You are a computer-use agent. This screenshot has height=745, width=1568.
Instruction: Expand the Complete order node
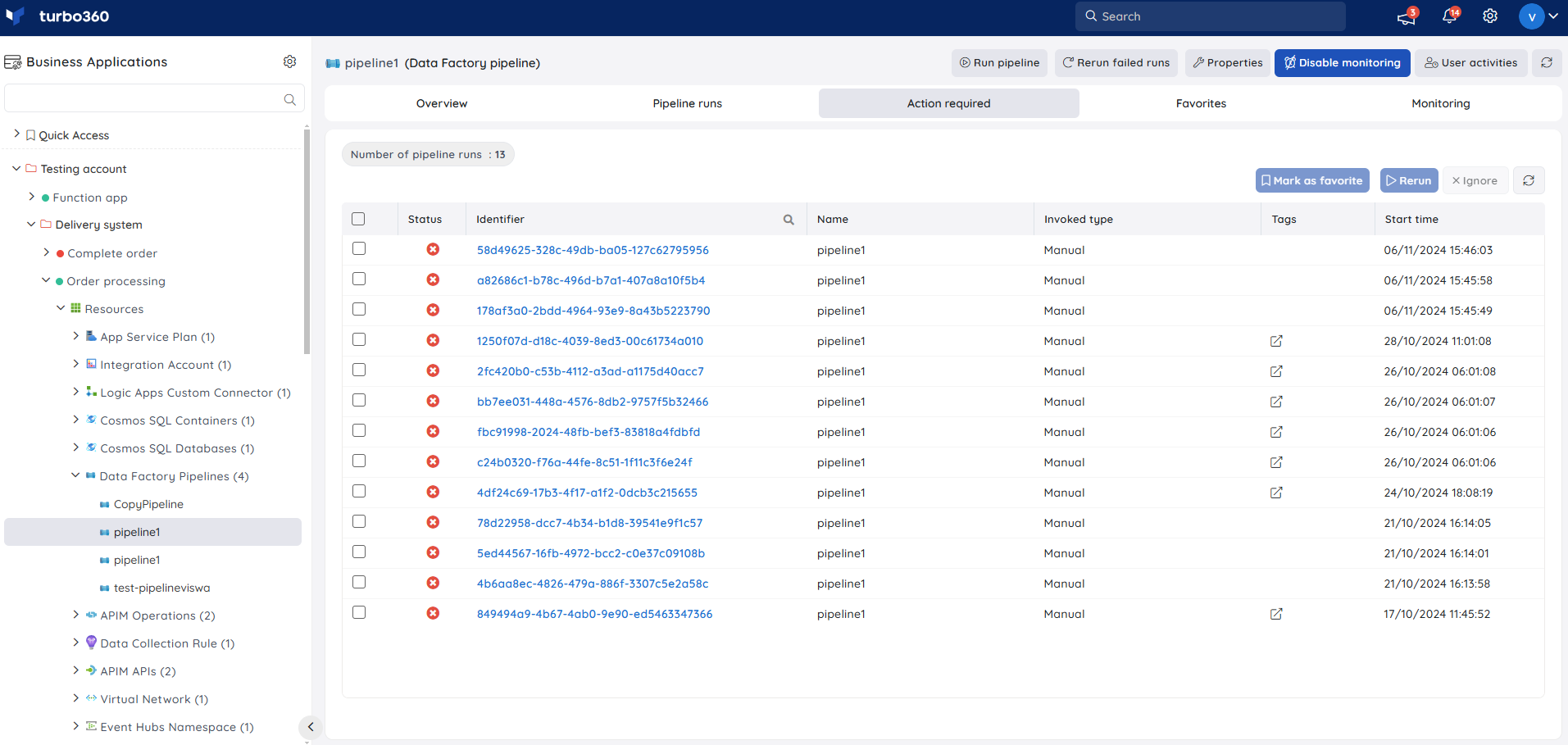(x=47, y=252)
